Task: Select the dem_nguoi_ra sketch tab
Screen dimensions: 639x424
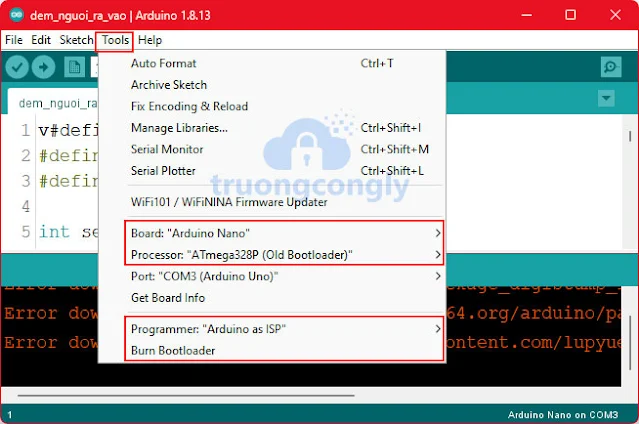Action: (x=53, y=103)
